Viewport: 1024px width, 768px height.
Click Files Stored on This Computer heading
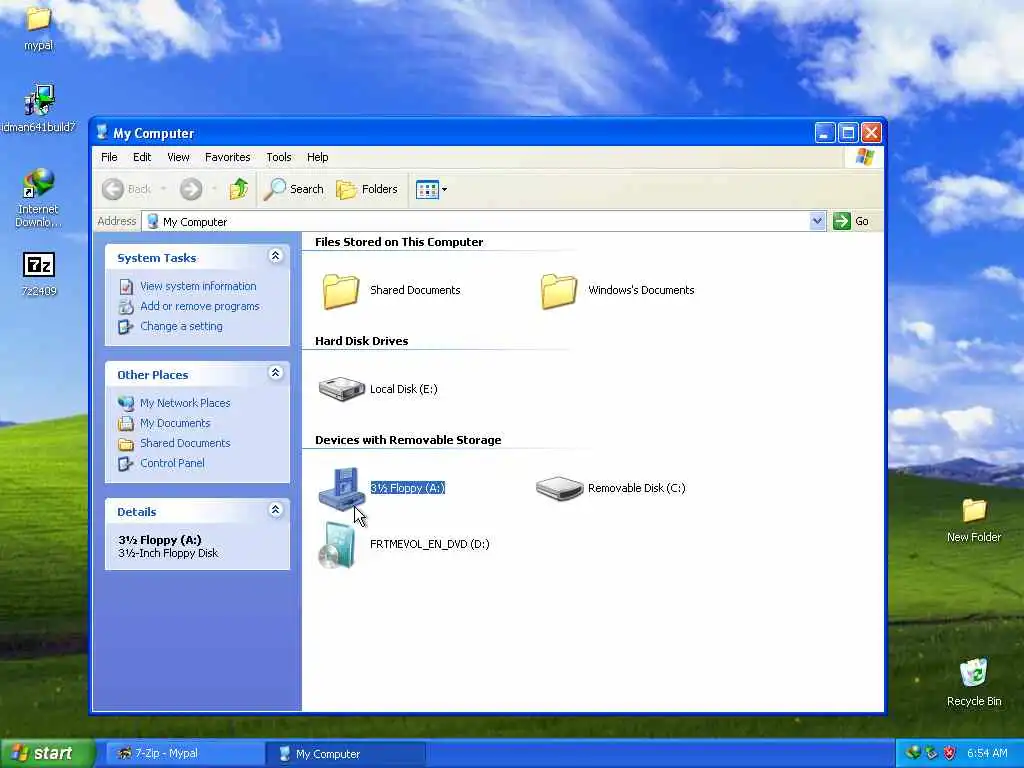399,242
